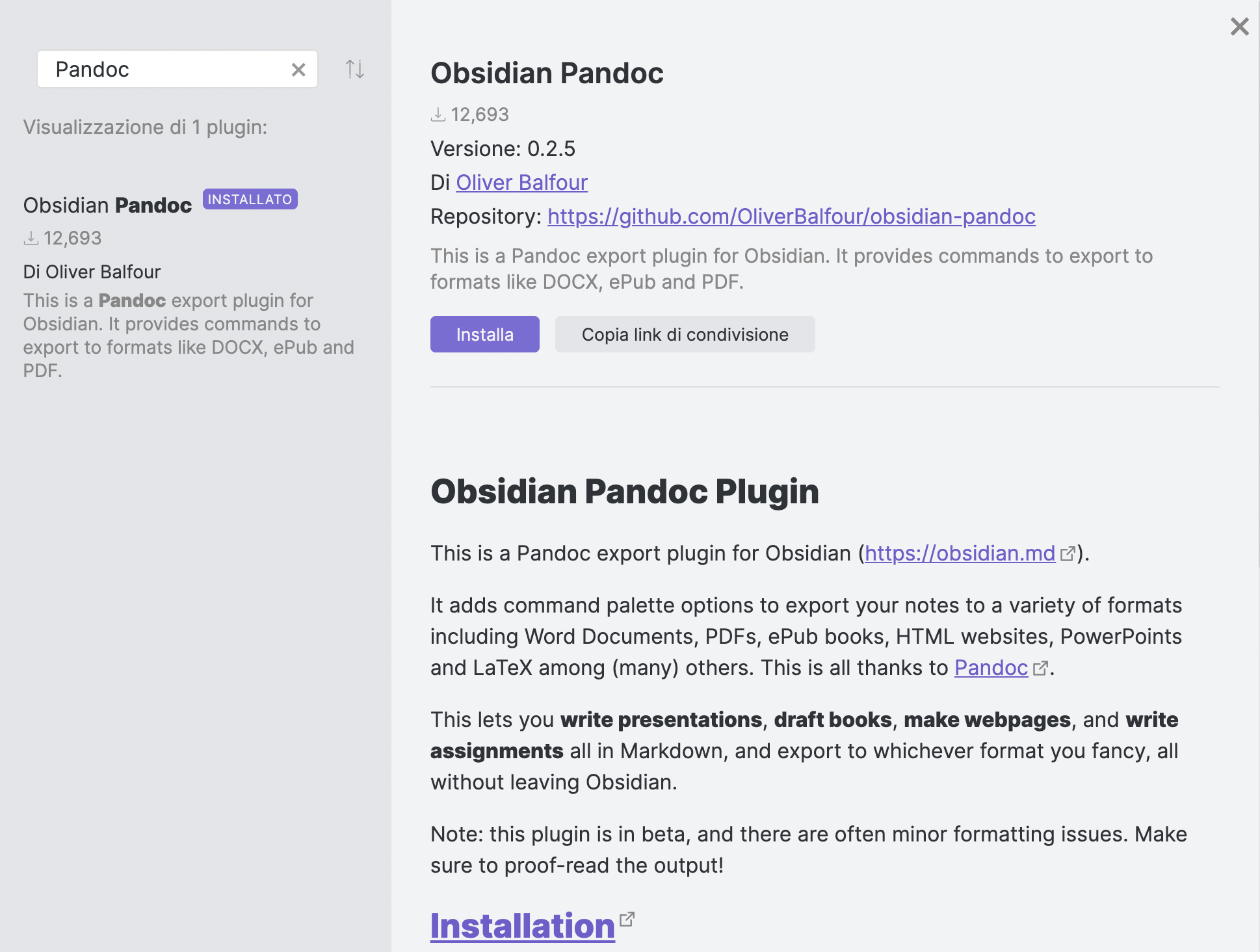
Task: Click the plugin description in results list
Action: click(189, 336)
